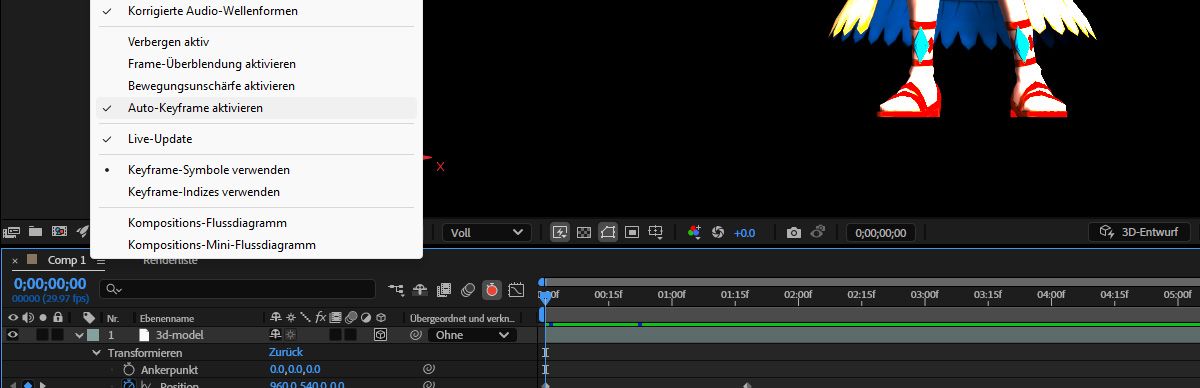Select Keyframe-Indizes verwenden option
The width and height of the screenshot is (1200, 388).
(x=256, y=192)
